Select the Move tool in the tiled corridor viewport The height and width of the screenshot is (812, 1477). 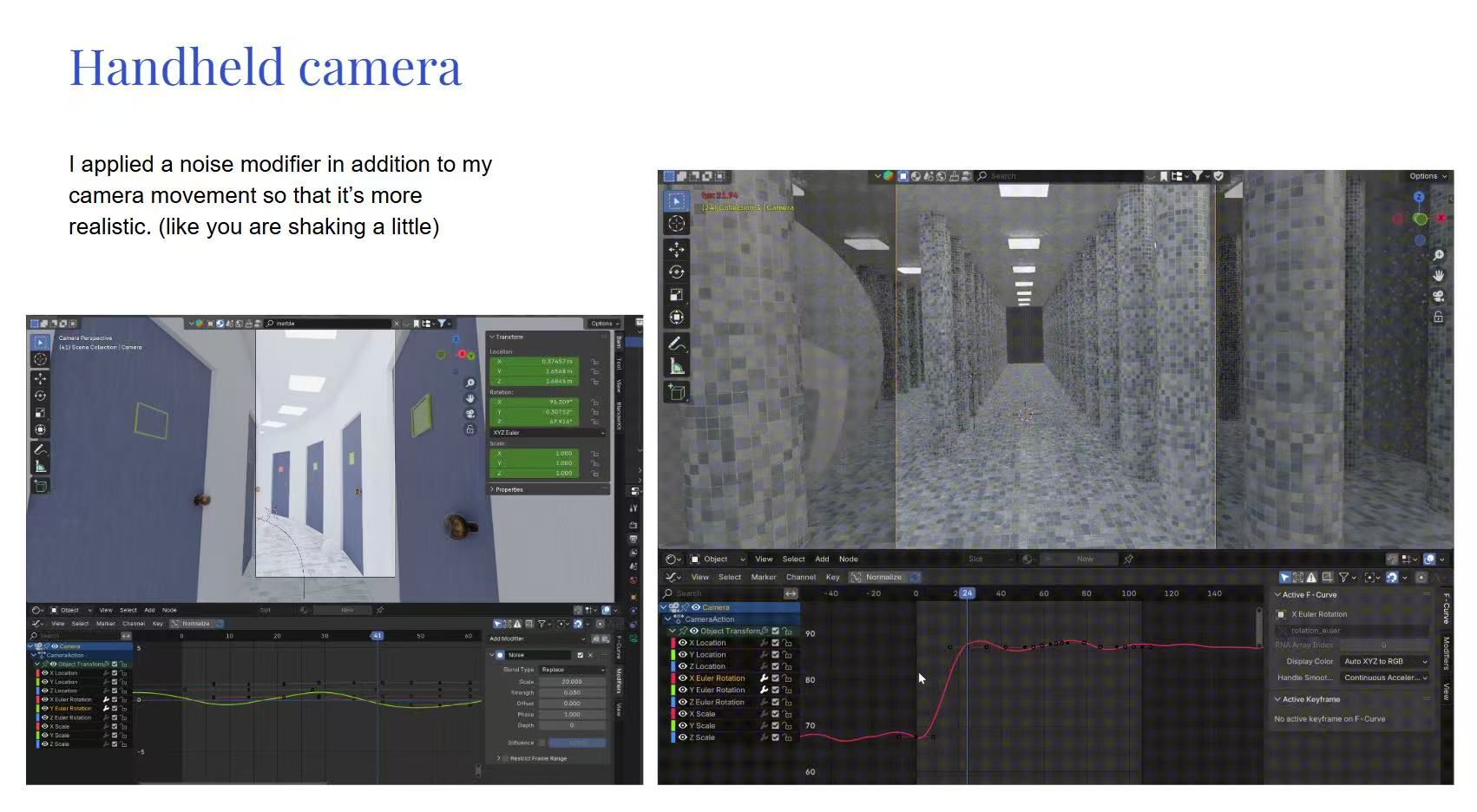point(676,250)
